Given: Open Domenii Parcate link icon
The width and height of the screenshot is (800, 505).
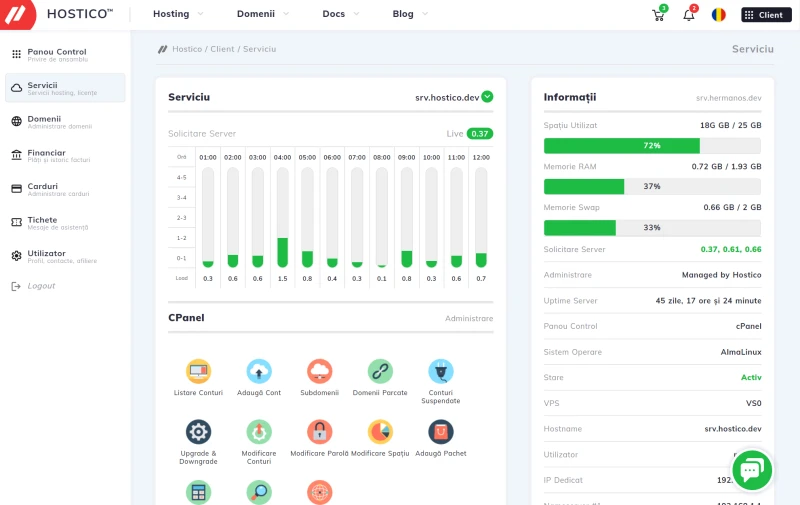Looking at the screenshot, I should click(x=380, y=371).
